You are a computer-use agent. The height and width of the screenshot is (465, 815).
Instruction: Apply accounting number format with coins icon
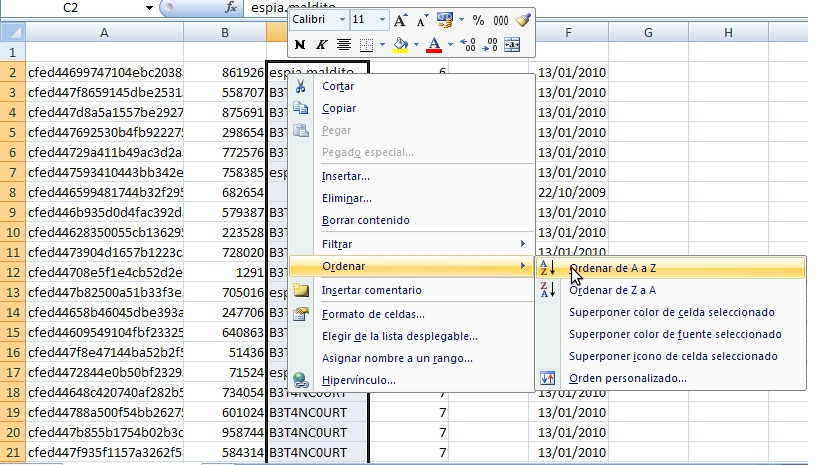coord(444,20)
